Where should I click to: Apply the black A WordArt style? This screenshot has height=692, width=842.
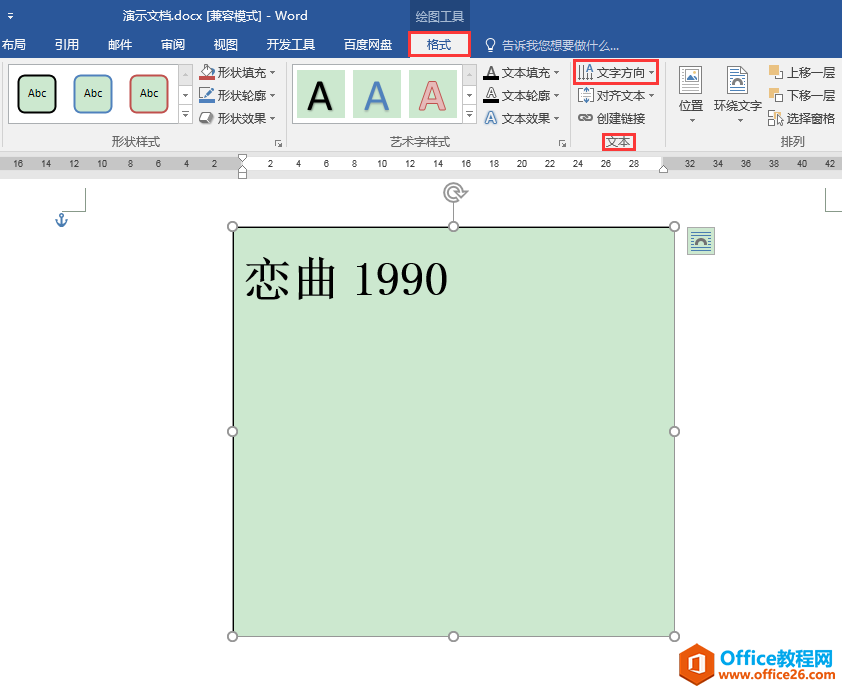click(321, 94)
